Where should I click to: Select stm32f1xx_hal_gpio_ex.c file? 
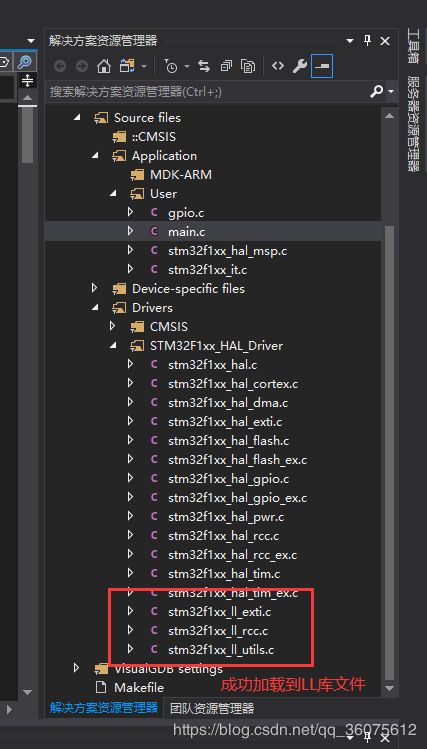(237, 498)
